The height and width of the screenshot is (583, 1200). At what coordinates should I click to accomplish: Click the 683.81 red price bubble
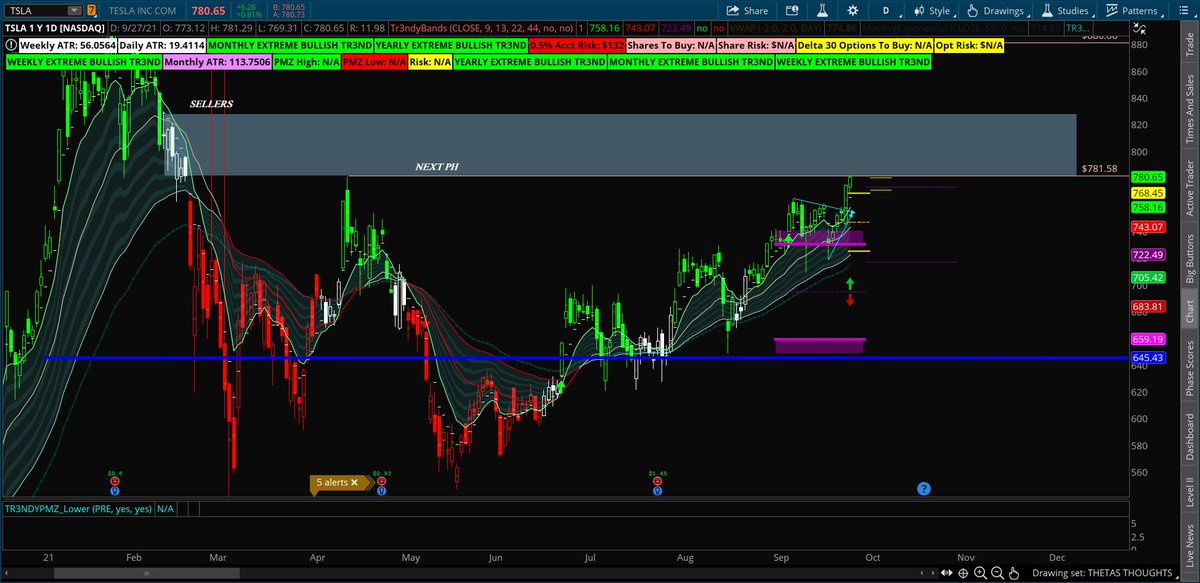1146,306
